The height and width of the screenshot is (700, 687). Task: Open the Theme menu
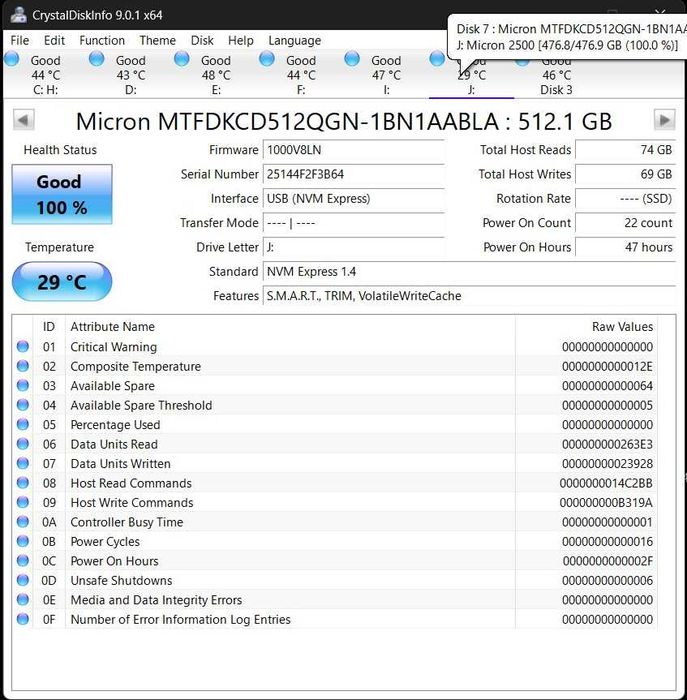coord(158,41)
